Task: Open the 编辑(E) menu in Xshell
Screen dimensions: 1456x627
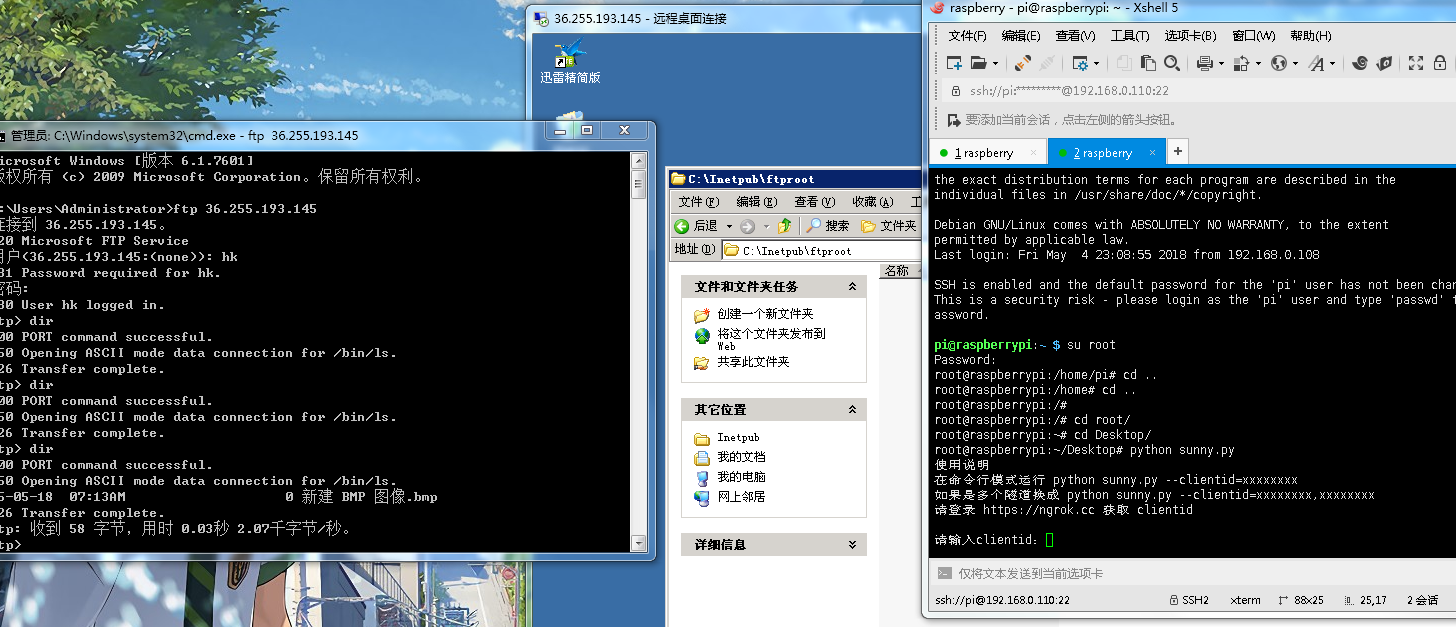Action: coord(1021,36)
